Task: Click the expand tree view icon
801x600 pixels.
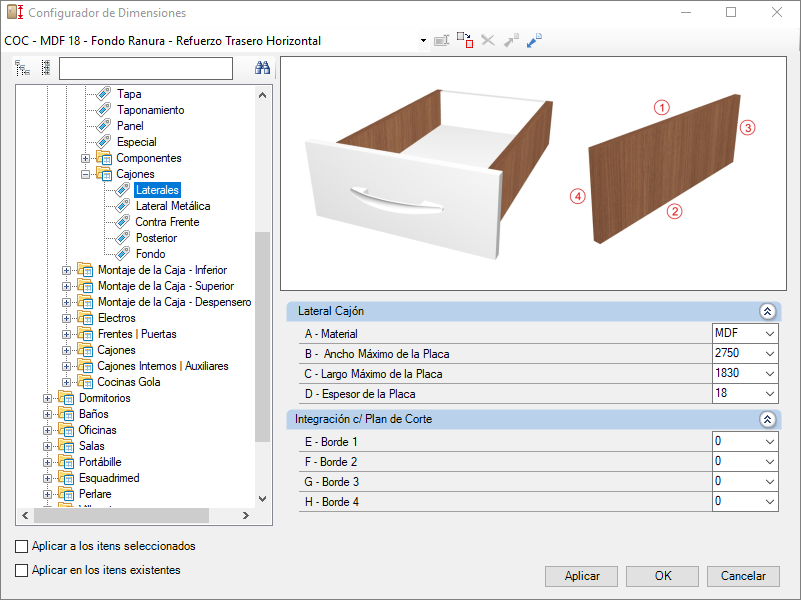Action: tap(22, 68)
